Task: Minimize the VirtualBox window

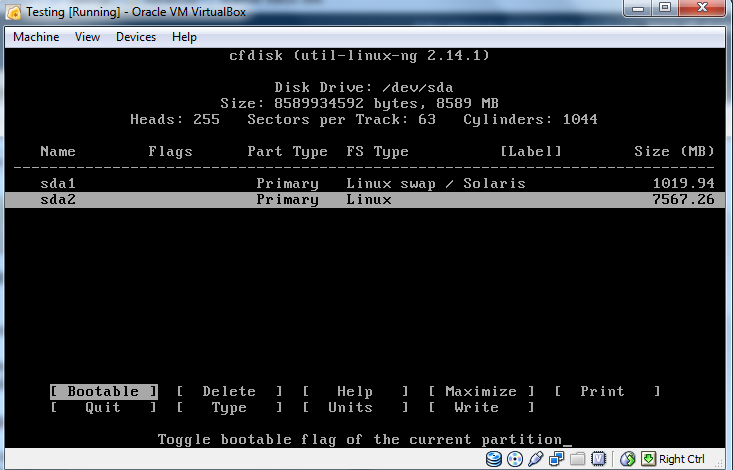Action: pyautogui.click(x=638, y=8)
